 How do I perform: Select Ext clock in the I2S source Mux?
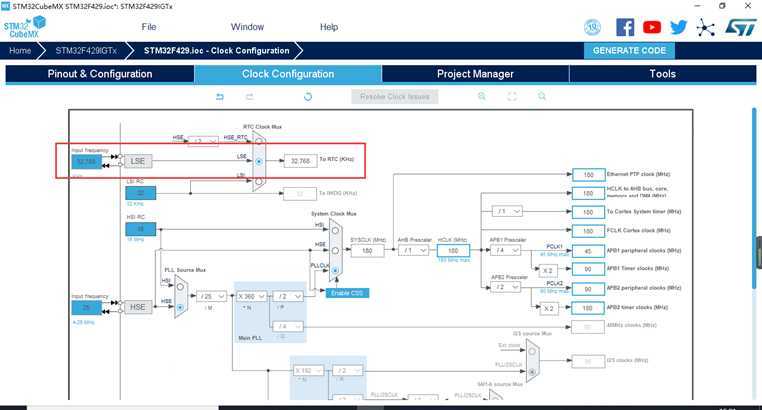[x=532, y=351]
